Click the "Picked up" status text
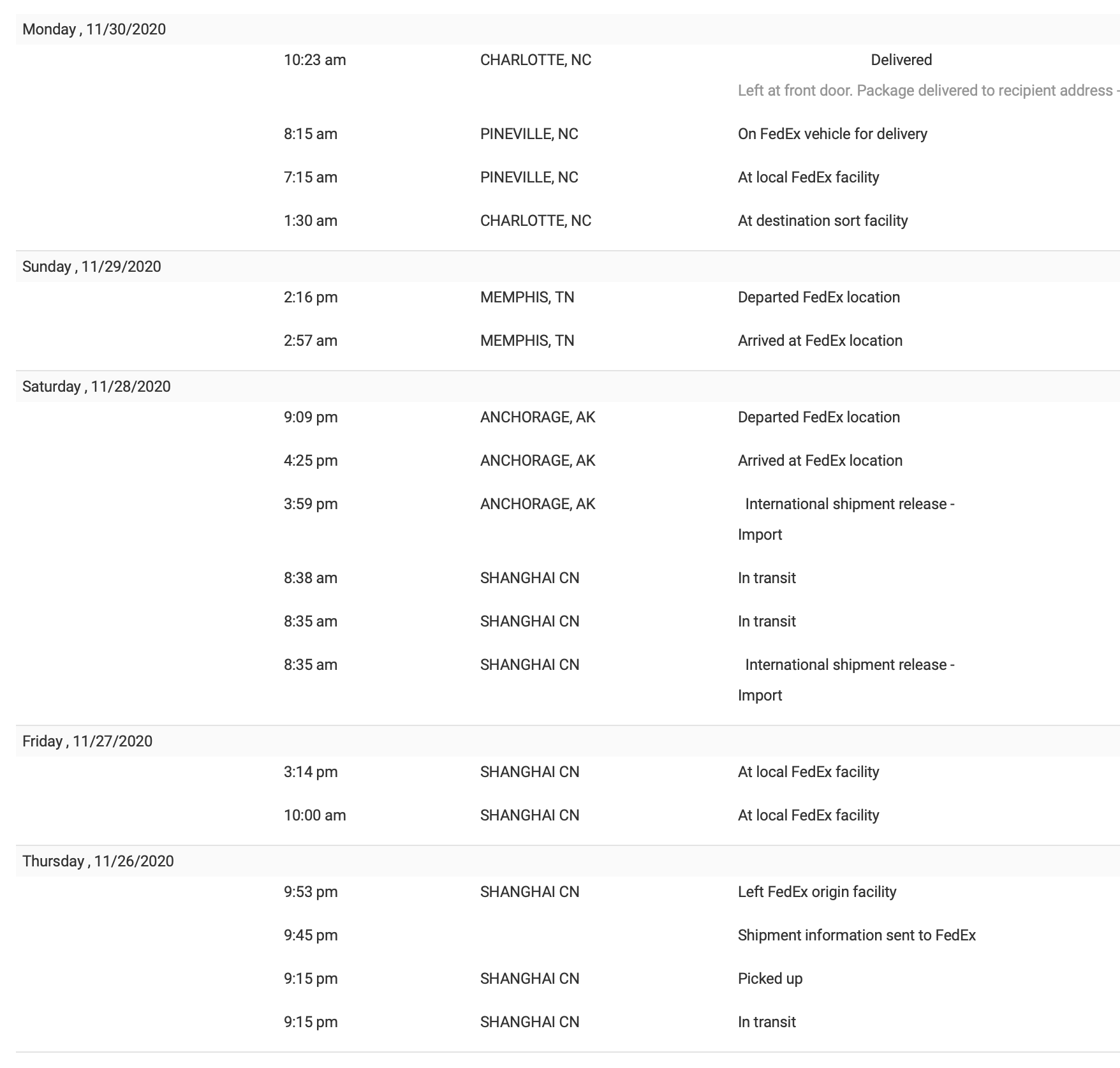Screen dimensions: 1120x1068 pyautogui.click(x=770, y=979)
